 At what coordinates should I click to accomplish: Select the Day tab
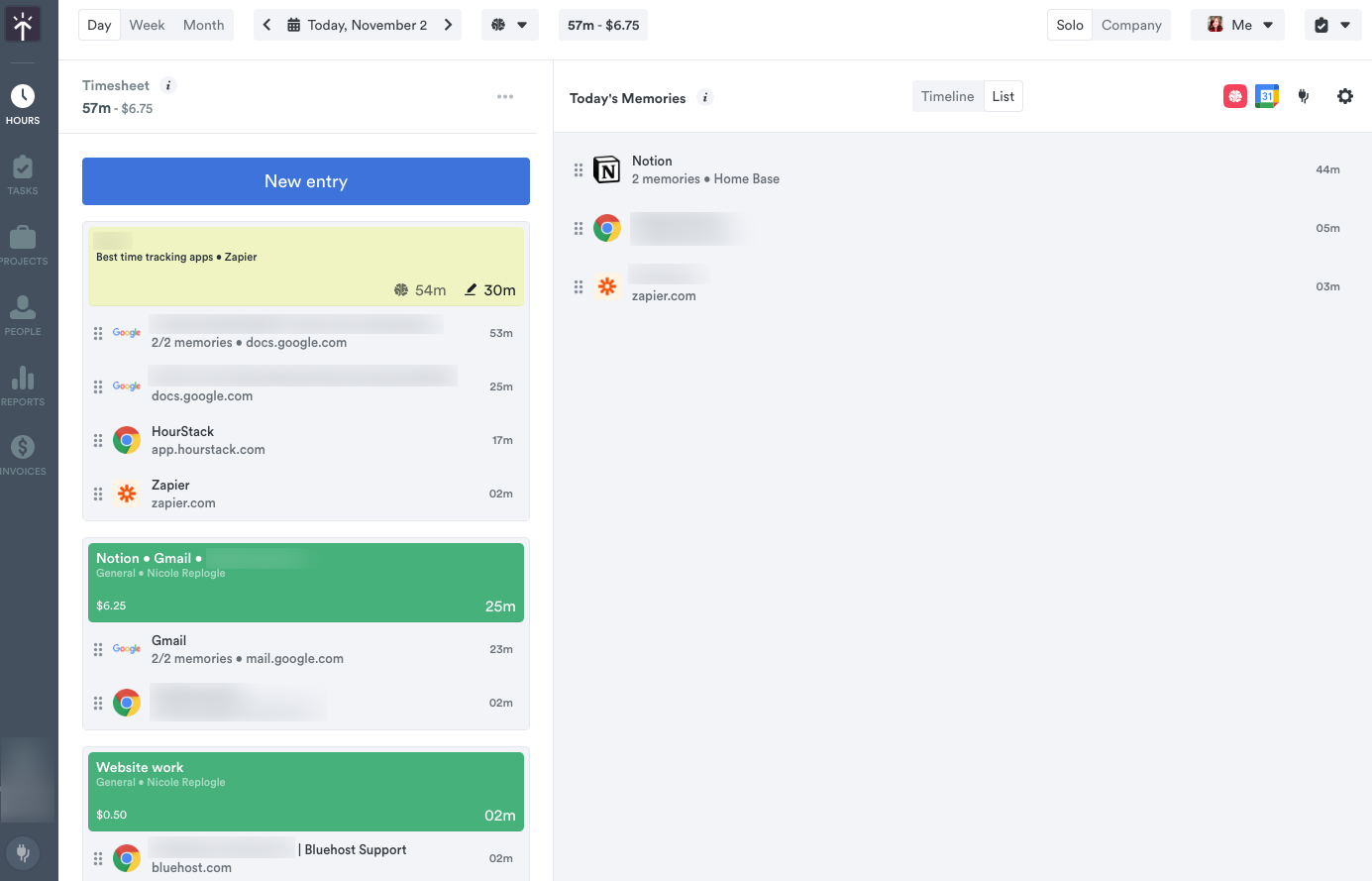coord(99,25)
